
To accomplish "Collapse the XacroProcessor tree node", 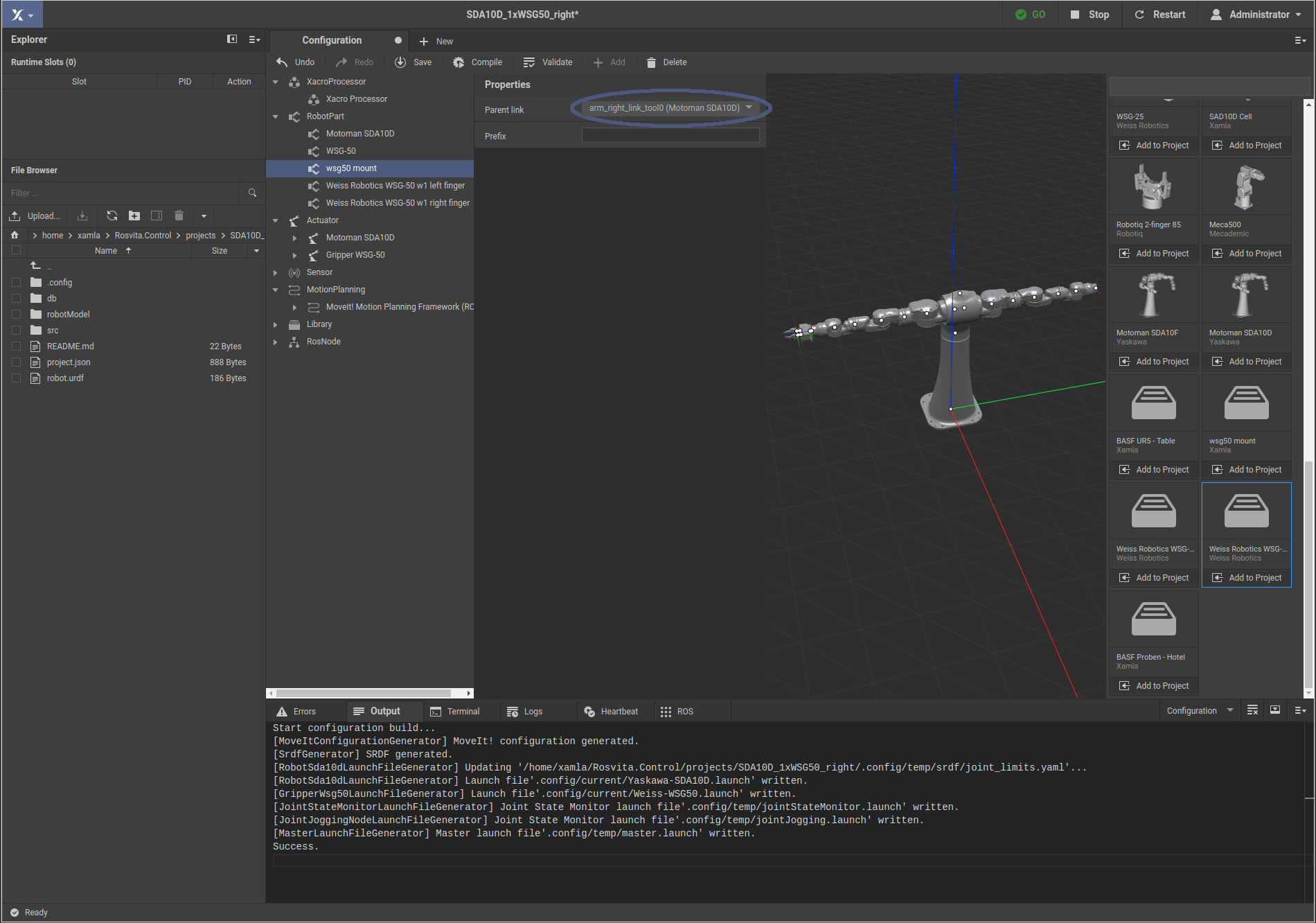I will point(276,82).
